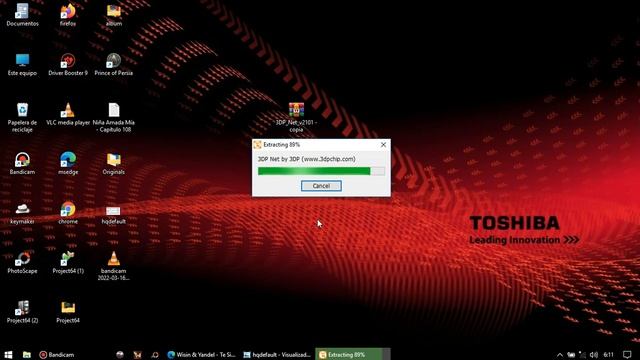Select the bandicam 2022-03-16 video file
The image size is (640, 360).
click(113, 266)
